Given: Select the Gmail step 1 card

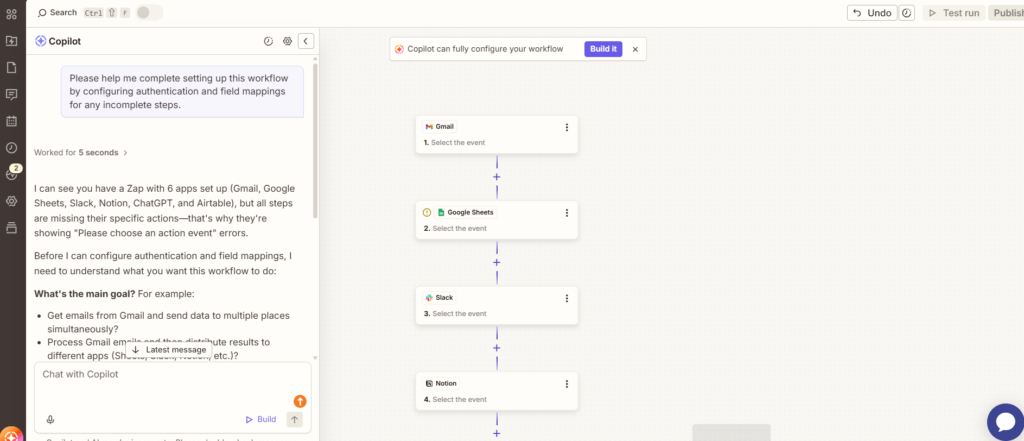Looking at the screenshot, I should (x=497, y=135).
